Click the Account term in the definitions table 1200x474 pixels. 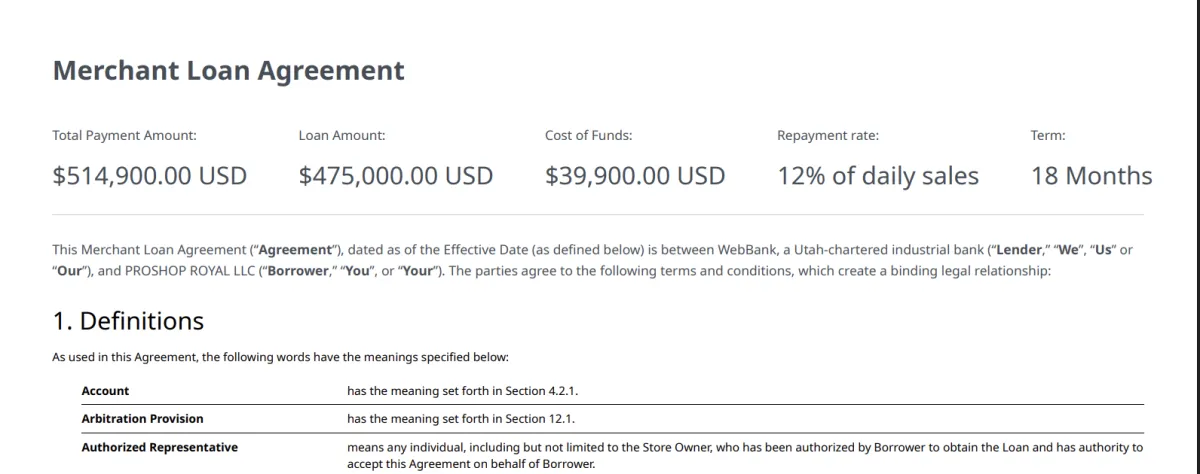click(x=105, y=391)
